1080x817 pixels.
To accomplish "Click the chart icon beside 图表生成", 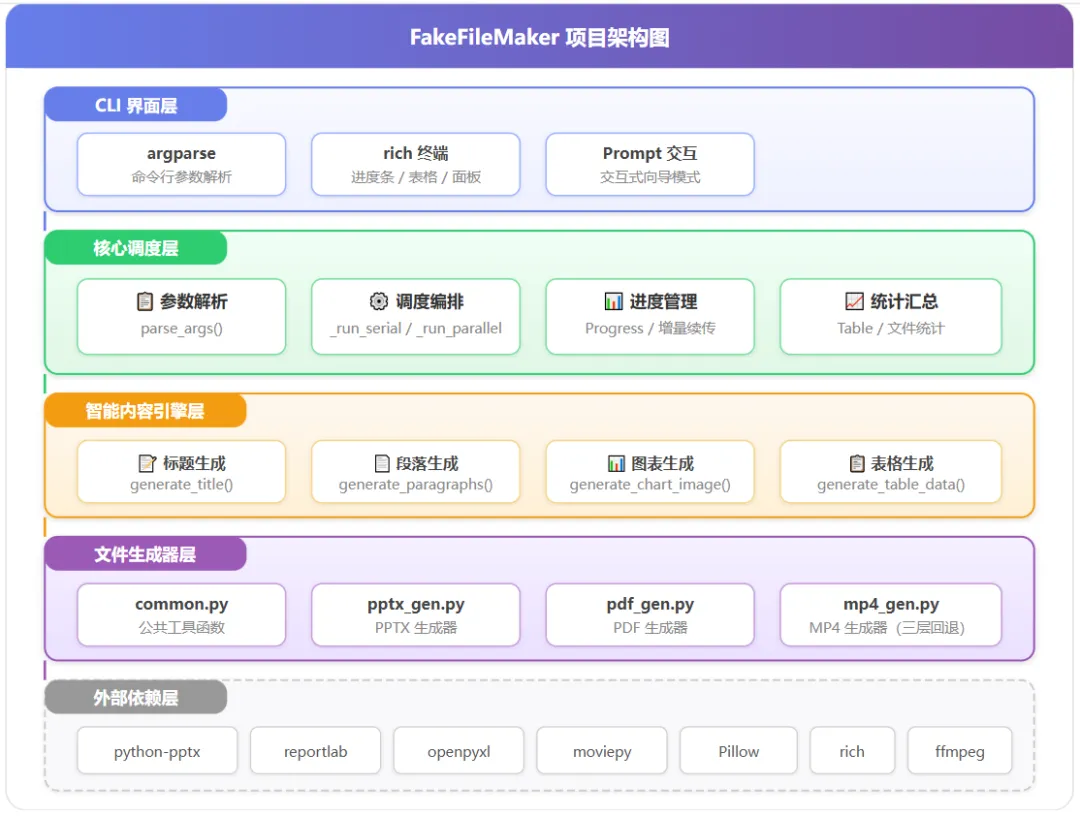I will click(x=616, y=464).
